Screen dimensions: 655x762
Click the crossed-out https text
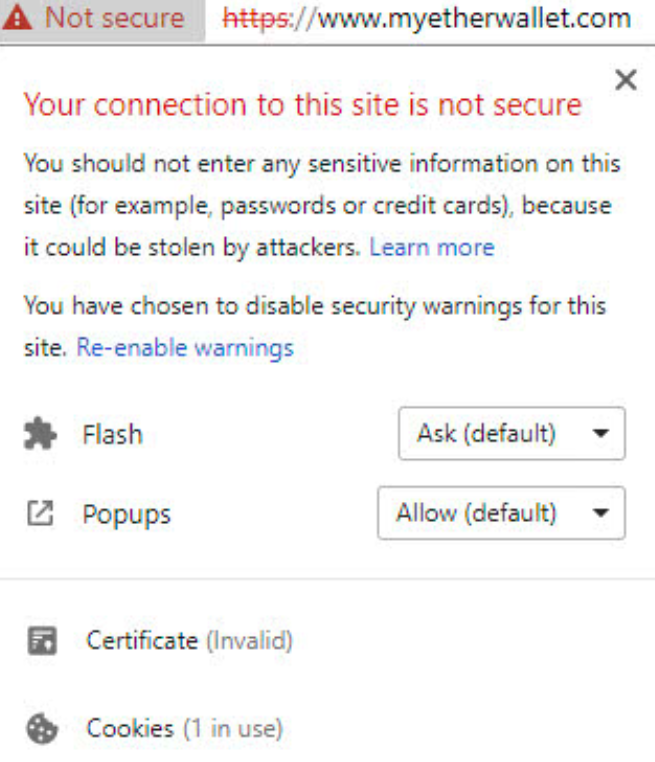tap(256, 19)
